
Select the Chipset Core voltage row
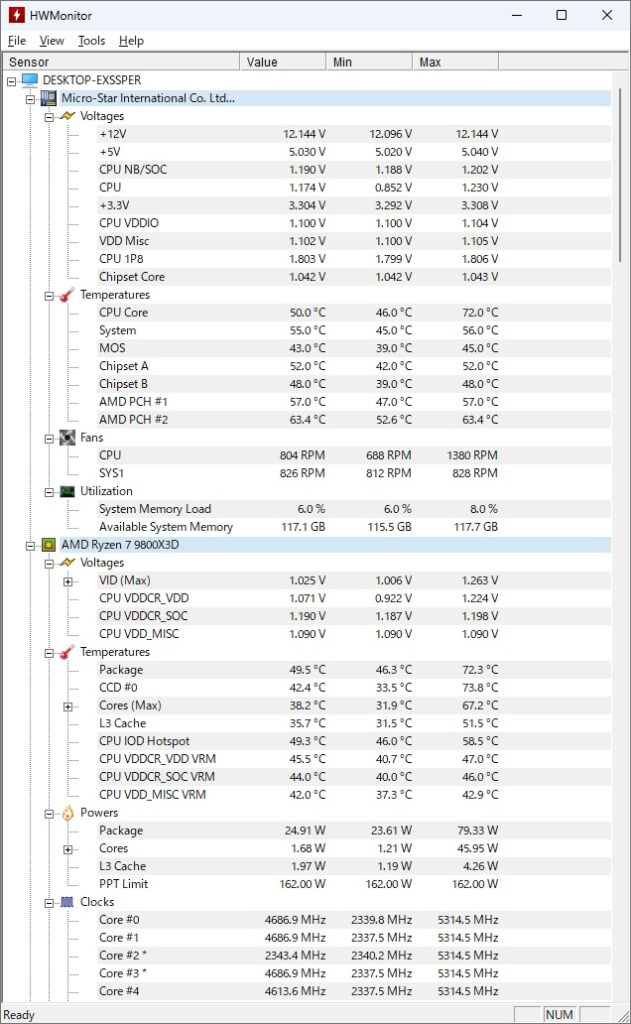click(x=353, y=277)
